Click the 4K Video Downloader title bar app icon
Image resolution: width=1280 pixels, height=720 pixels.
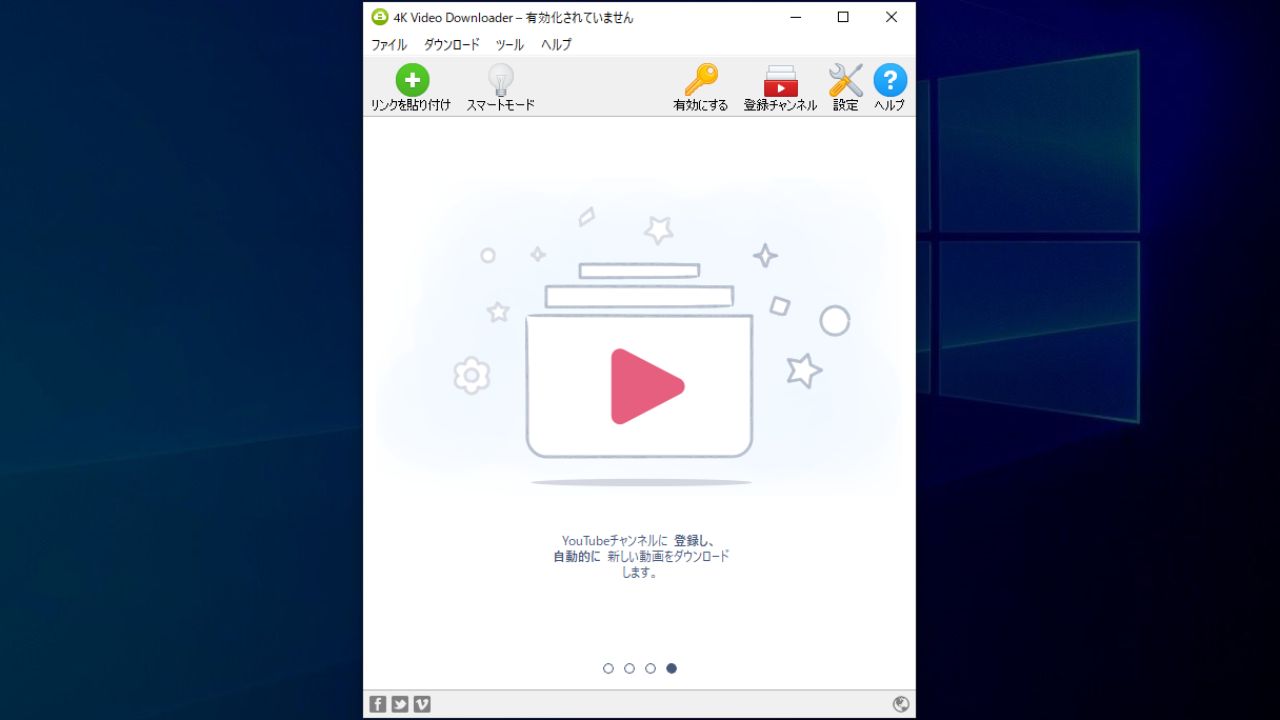coord(380,17)
